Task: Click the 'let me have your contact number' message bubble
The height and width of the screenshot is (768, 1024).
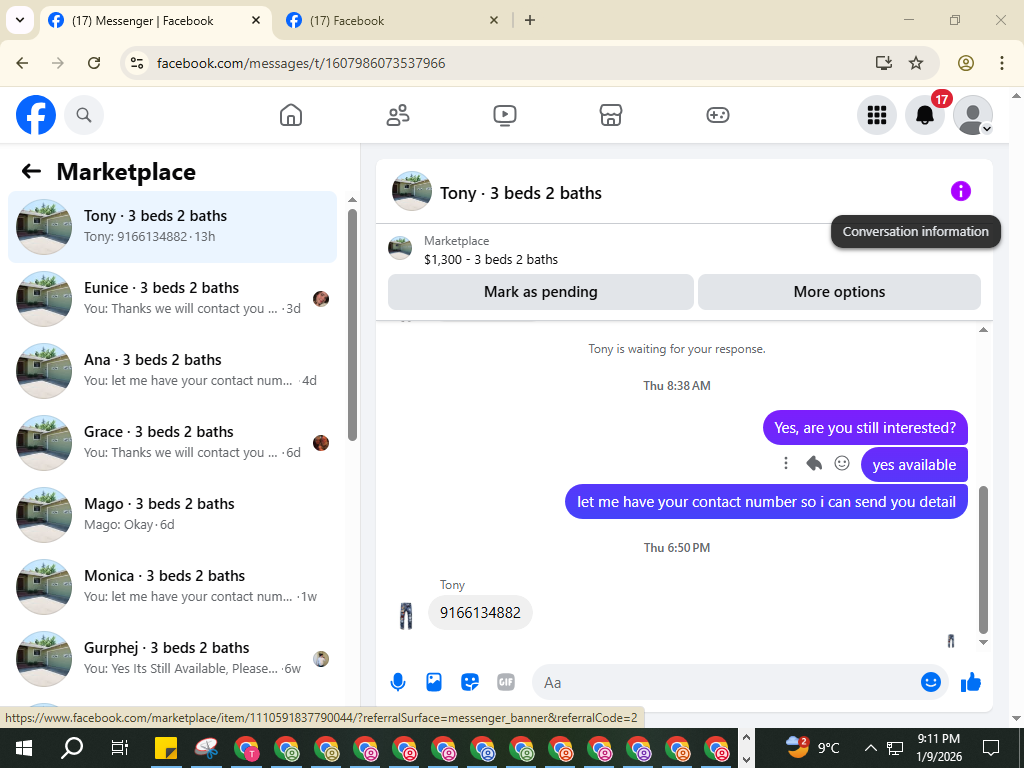Action: 766,502
